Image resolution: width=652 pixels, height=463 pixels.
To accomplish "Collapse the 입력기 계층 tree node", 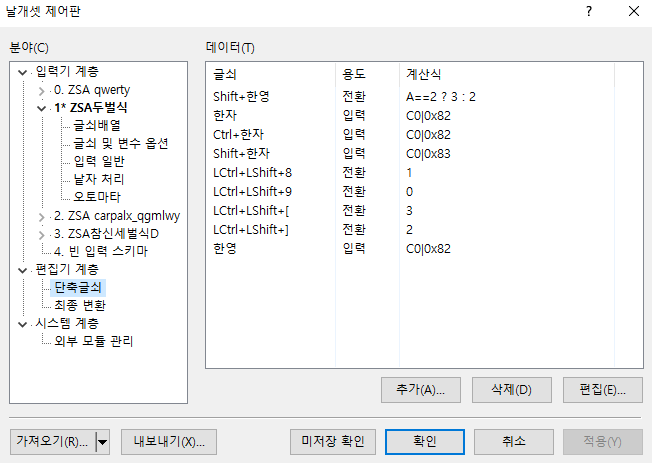I will pos(24,72).
